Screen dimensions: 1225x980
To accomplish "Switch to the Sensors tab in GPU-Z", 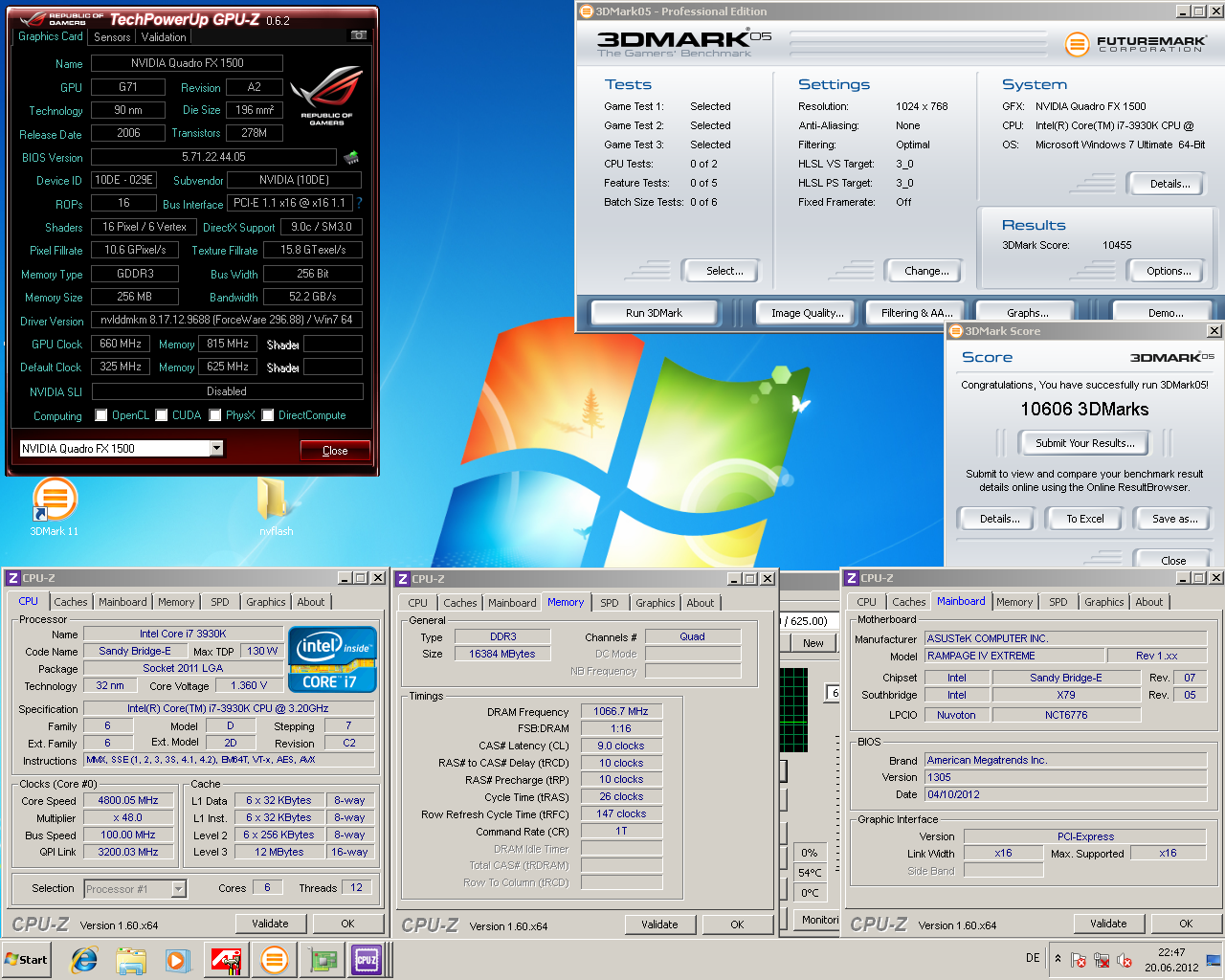I will [x=112, y=37].
